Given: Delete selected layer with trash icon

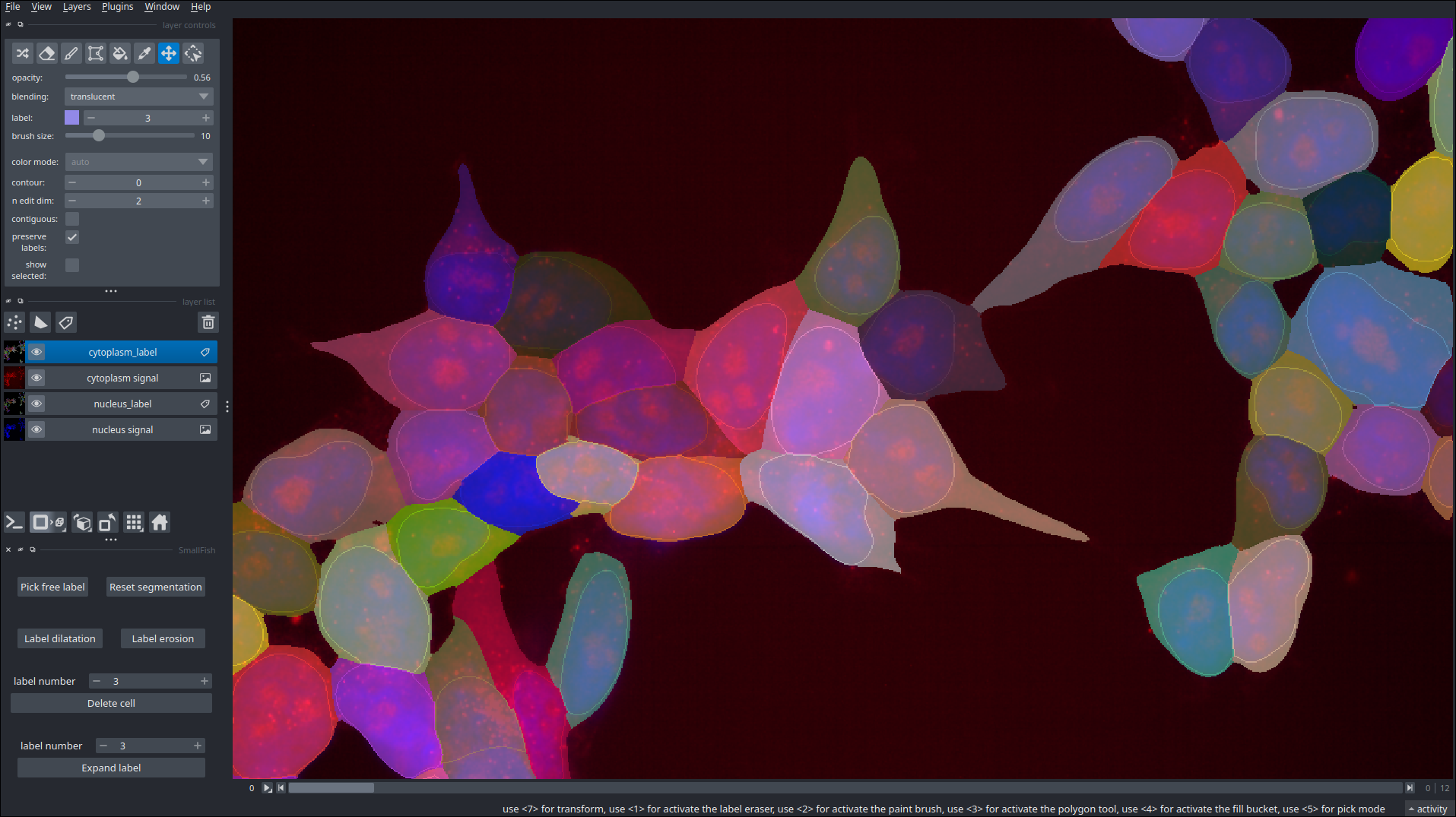Looking at the screenshot, I should pyautogui.click(x=208, y=322).
